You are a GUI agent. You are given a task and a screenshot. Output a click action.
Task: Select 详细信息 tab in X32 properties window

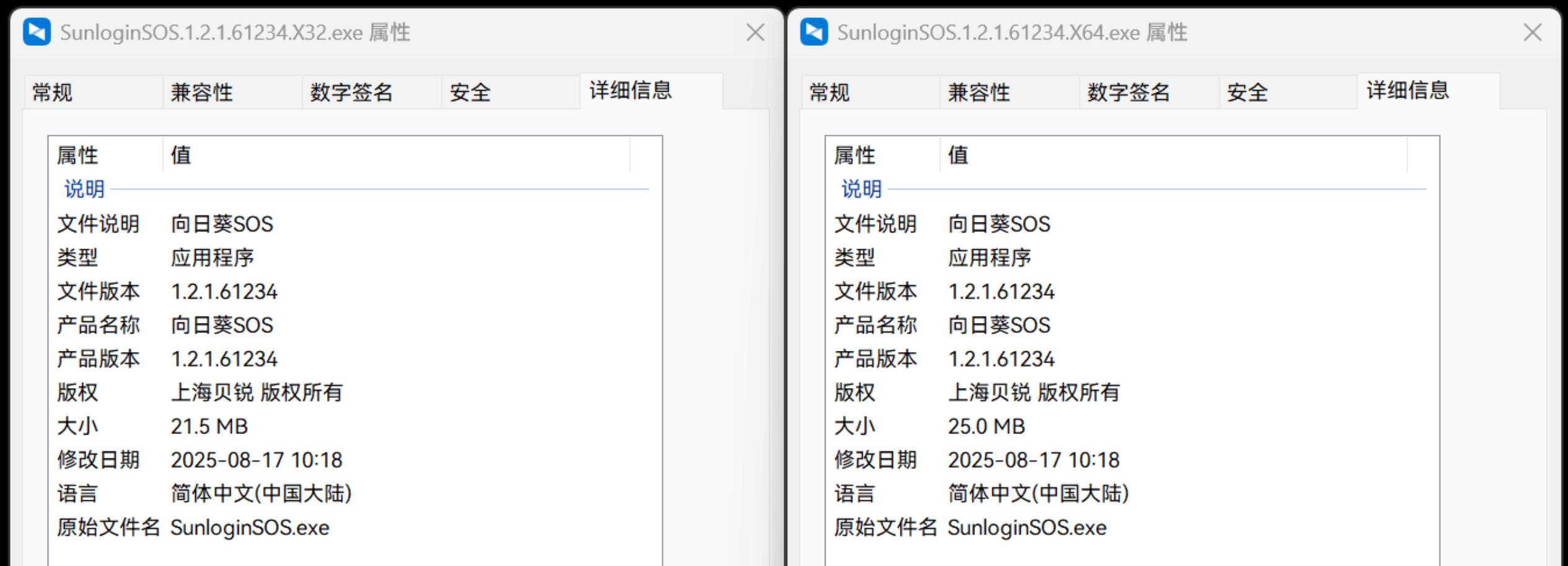pos(651,91)
